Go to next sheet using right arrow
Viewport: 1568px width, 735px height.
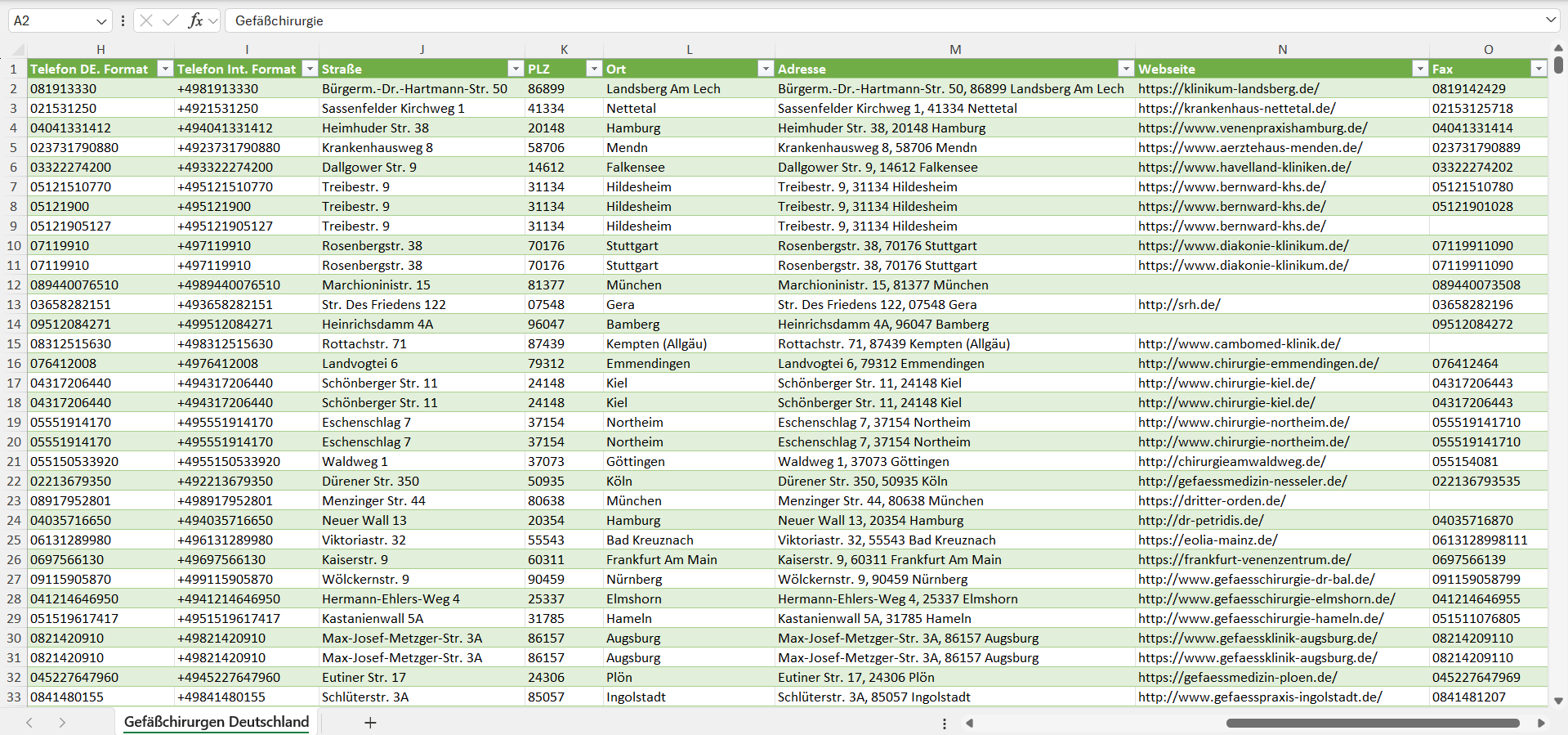[x=62, y=723]
